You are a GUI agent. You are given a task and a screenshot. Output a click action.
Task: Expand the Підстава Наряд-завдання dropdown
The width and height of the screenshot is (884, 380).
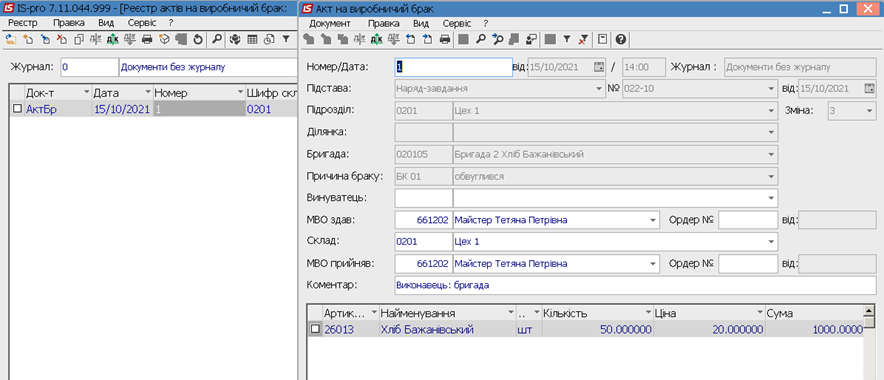point(598,89)
